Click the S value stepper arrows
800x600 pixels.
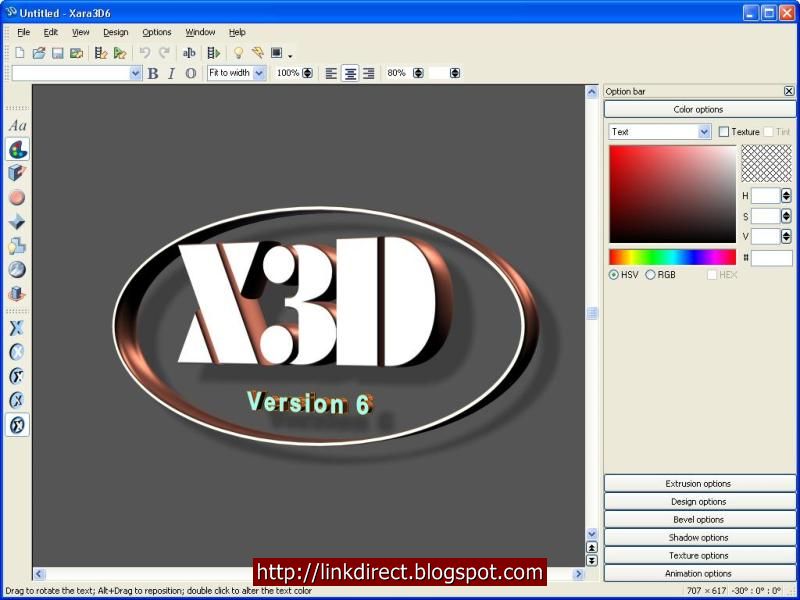786,216
